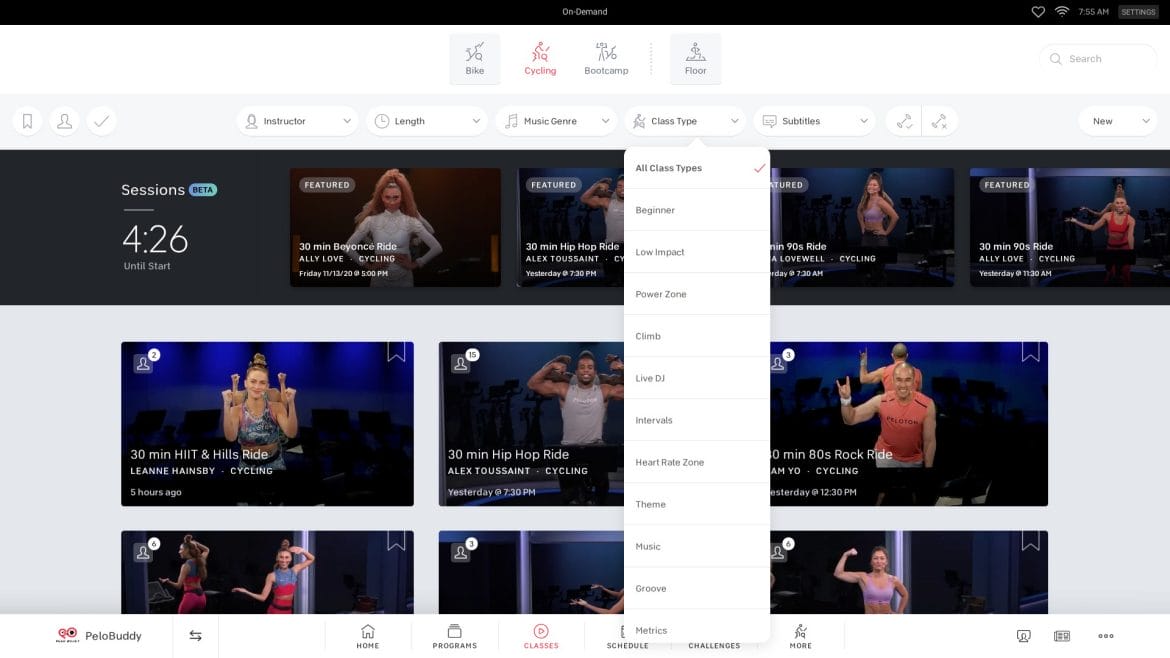Screen dimensions: 1170x658
Task: Toggle the taken classes checkmark filter
Action: 101,121
